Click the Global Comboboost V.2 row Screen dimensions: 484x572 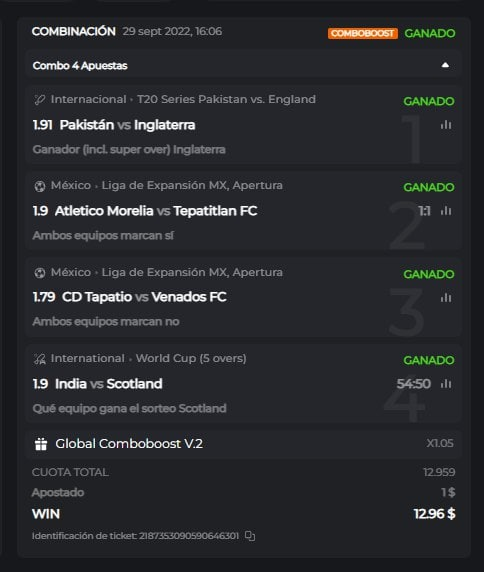click(x=243, y=444)
